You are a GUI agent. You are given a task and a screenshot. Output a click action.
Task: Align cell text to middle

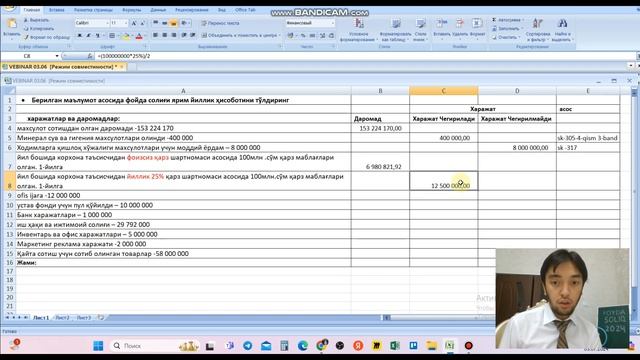164,23
